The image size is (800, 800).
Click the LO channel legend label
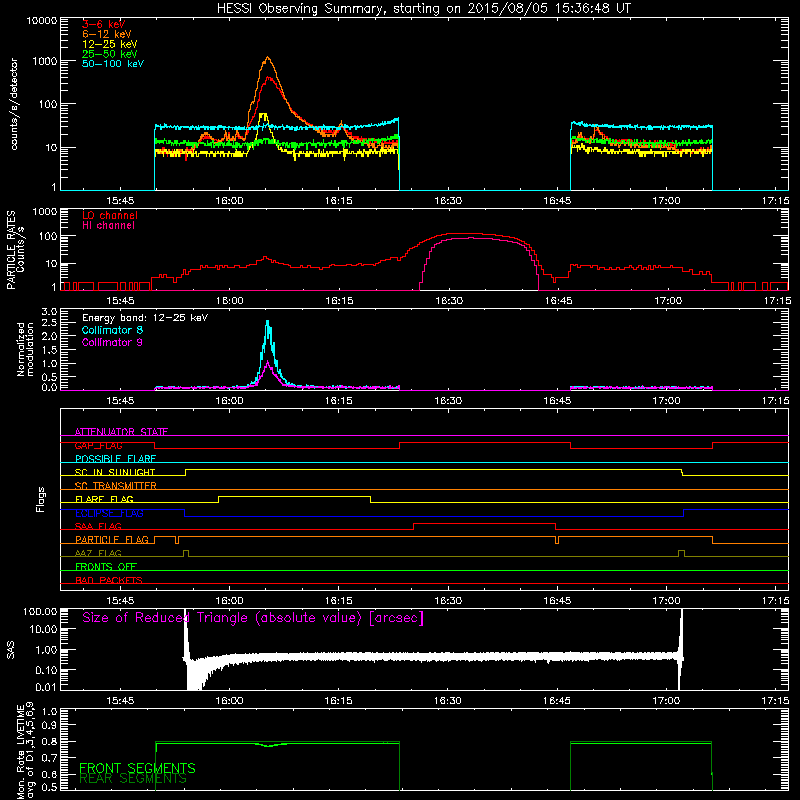110,215
